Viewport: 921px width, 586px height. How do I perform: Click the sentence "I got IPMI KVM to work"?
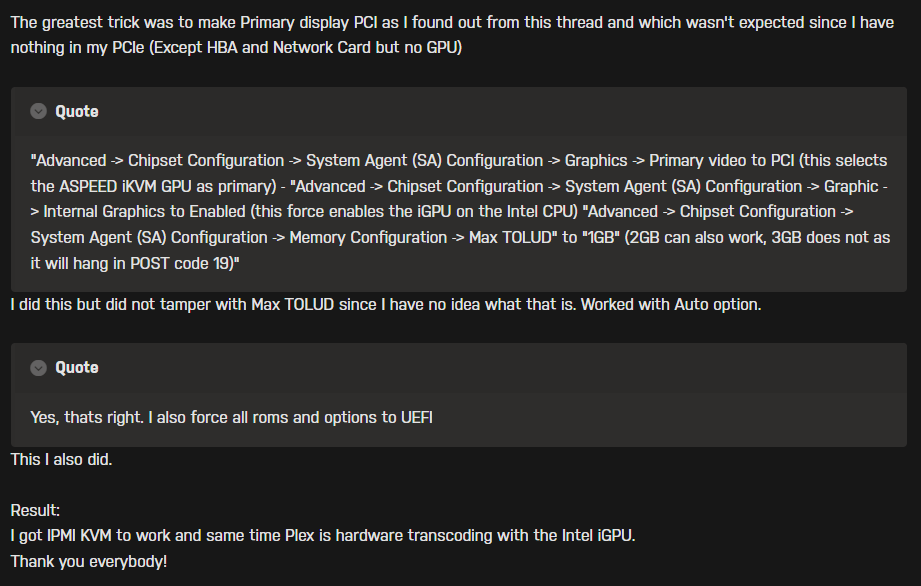pyautogui.click(x=323, y=536)
